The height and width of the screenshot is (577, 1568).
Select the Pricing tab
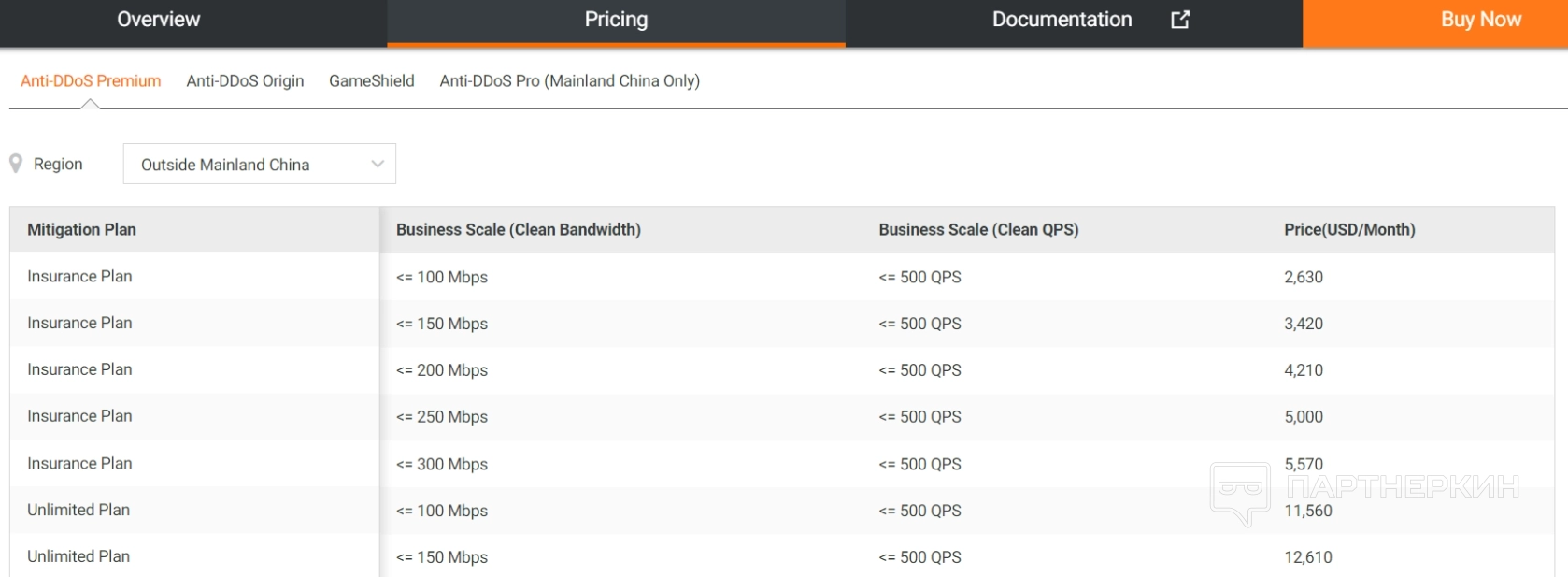616,20
